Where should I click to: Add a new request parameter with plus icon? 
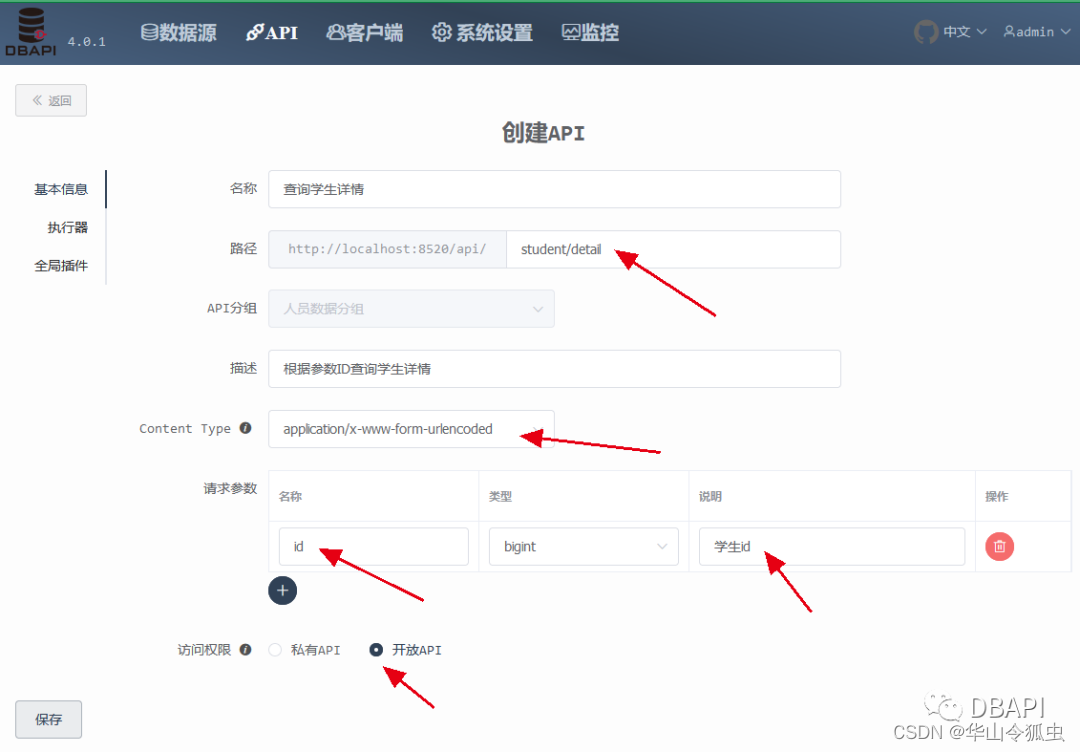click(282, 591)
